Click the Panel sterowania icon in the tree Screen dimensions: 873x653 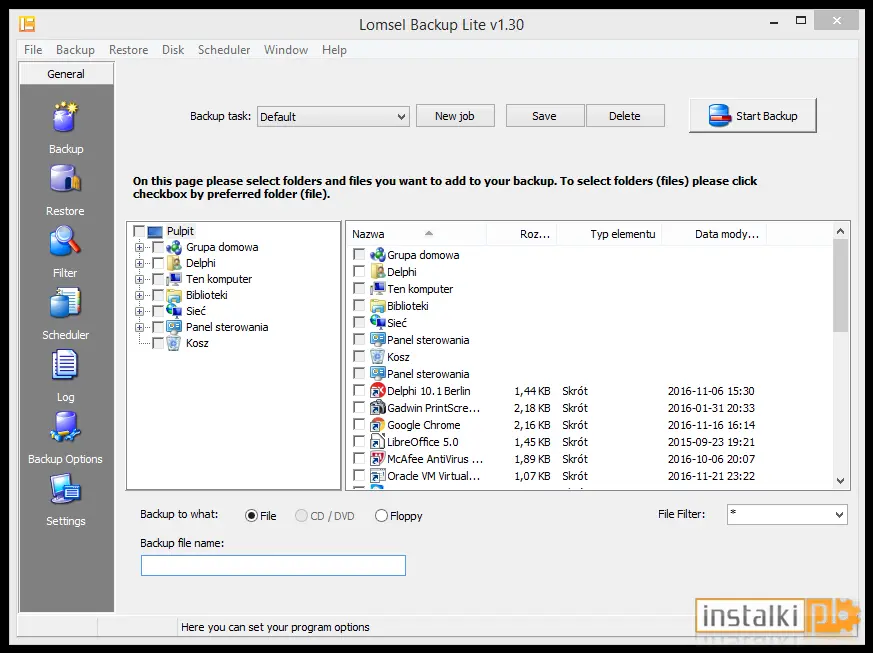click(x=174, y=327)
